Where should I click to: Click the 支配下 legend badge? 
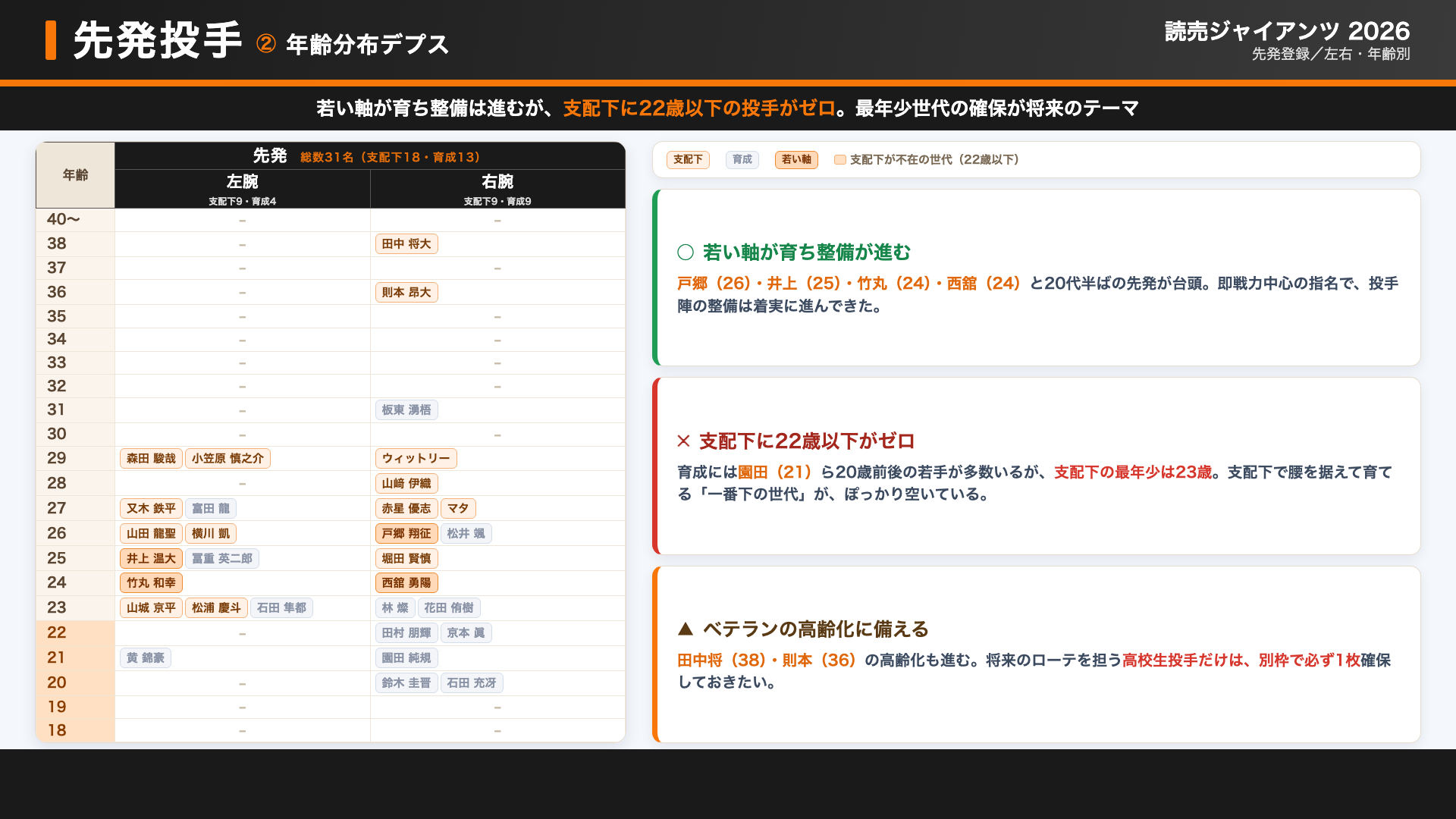click(688, 160)
